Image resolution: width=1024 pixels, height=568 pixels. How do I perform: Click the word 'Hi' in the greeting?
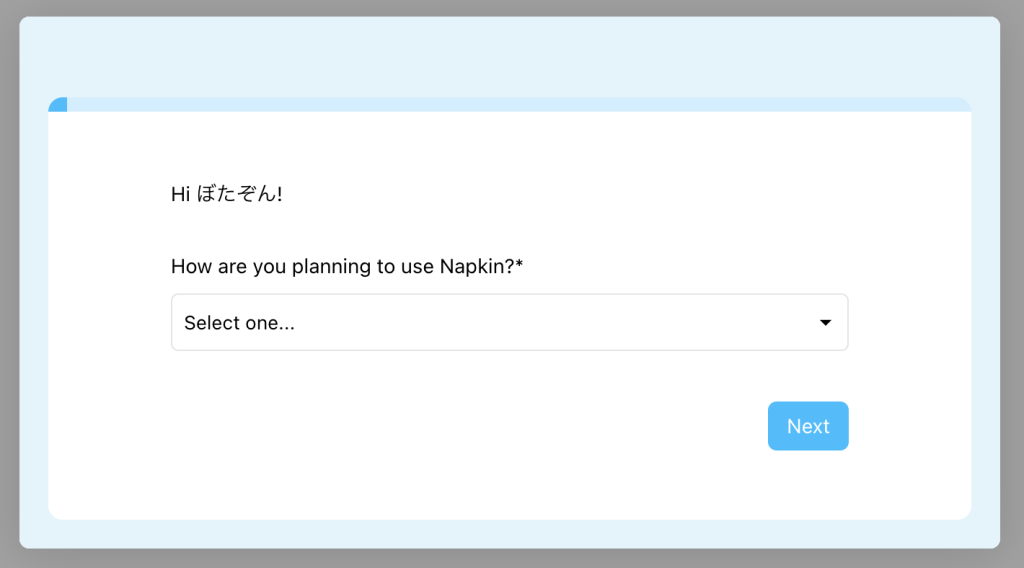180,194
